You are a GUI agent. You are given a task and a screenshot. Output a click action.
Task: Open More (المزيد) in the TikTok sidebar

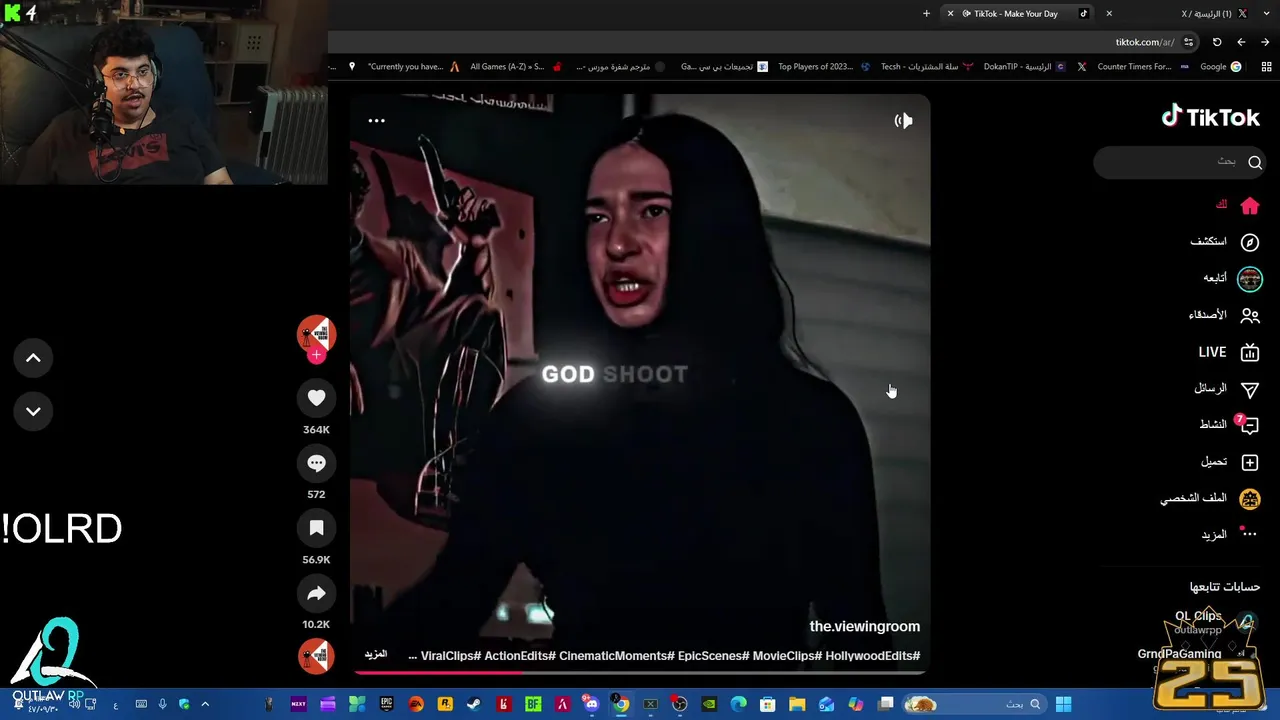click(x=1229, y=534)
